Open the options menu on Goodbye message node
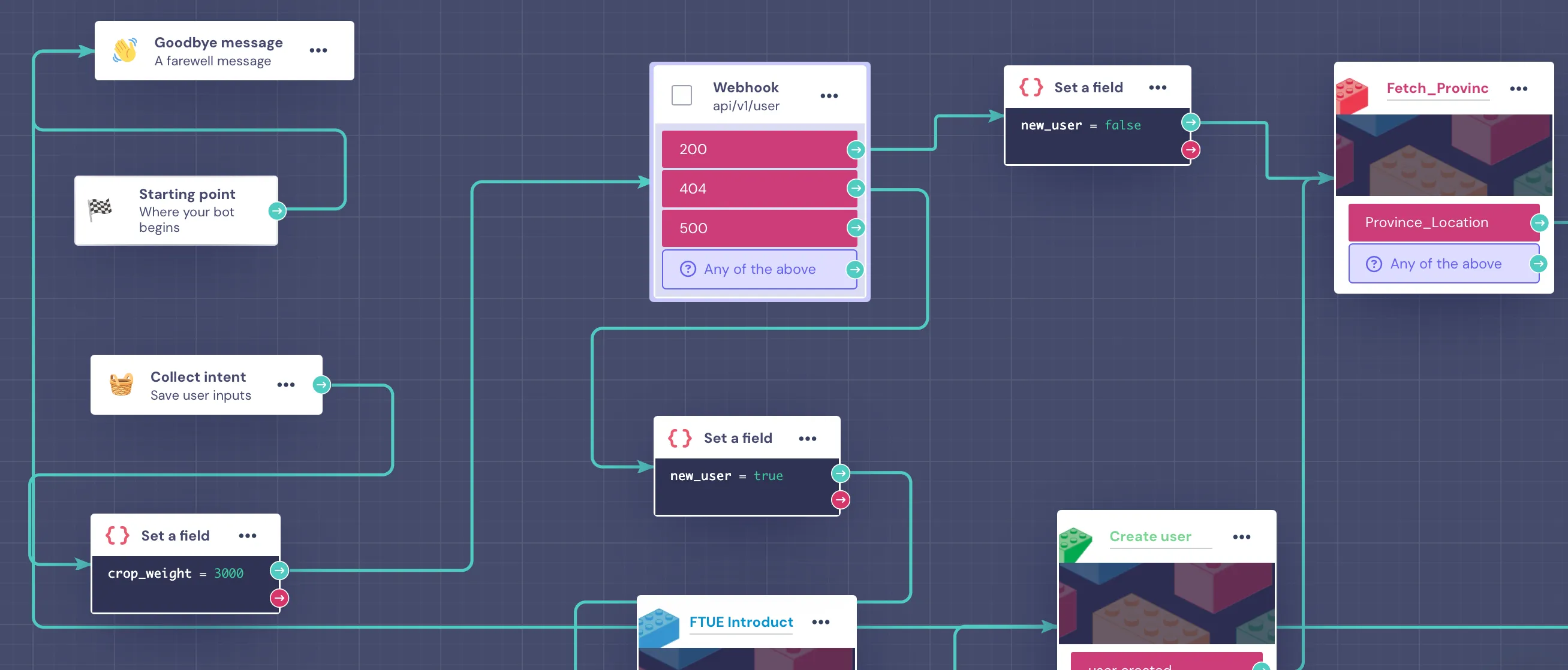1568x670 pixels. 318,50
